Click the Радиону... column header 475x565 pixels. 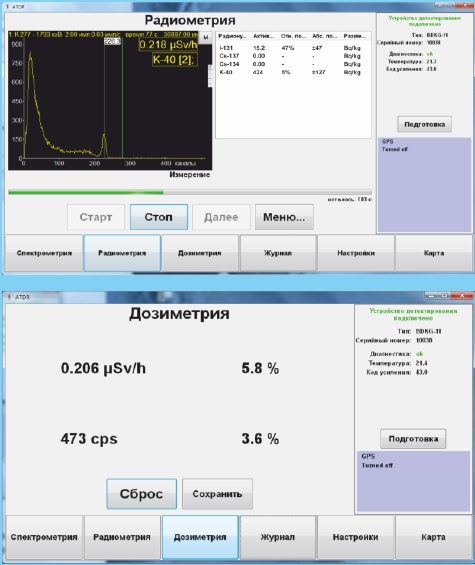(x=233, y=36)
